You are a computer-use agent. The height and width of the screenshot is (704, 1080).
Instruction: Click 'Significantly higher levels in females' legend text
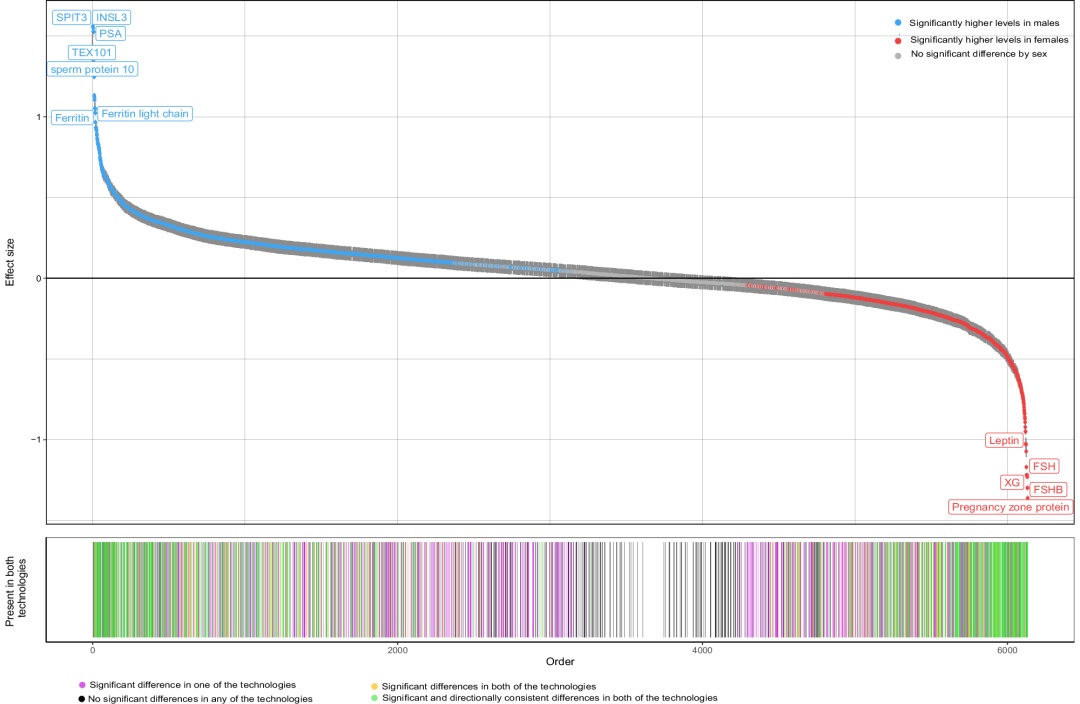point(989,40)
